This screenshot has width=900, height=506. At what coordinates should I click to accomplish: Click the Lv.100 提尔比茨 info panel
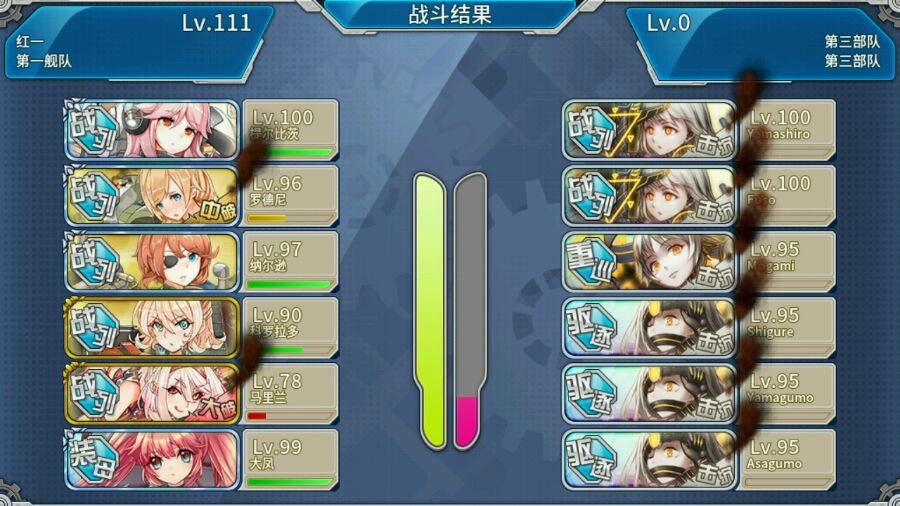(x=290, y=130)
